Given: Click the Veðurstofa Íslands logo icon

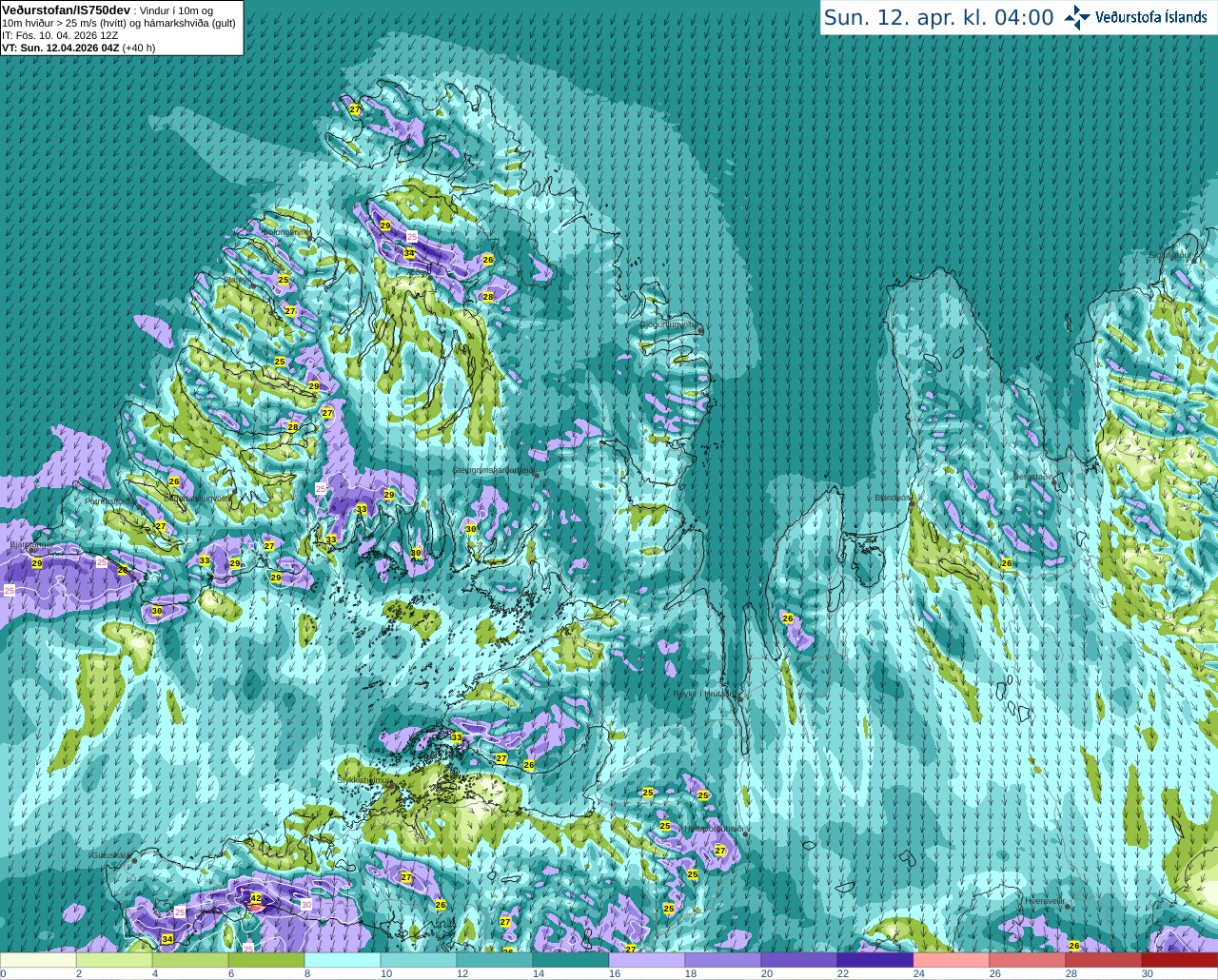Looking at the screenshot, I should click(x=1077, y=17).
